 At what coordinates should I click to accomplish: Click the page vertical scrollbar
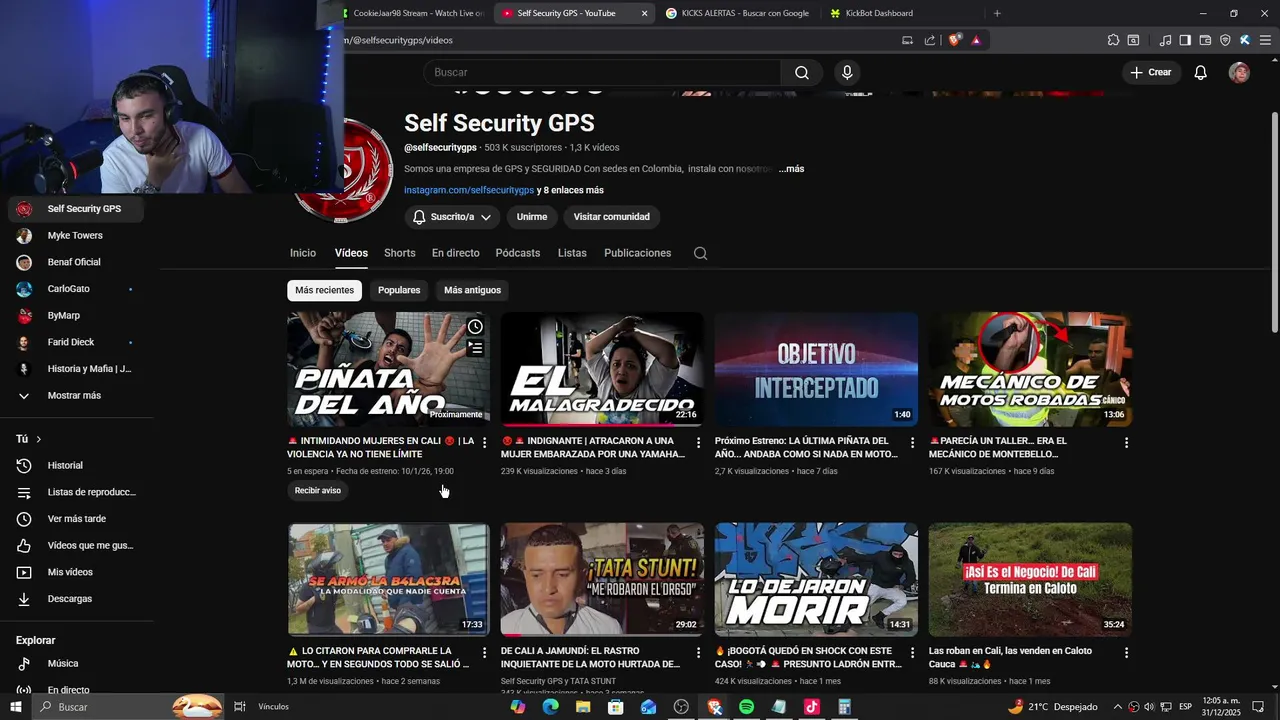pos(1274,222)
